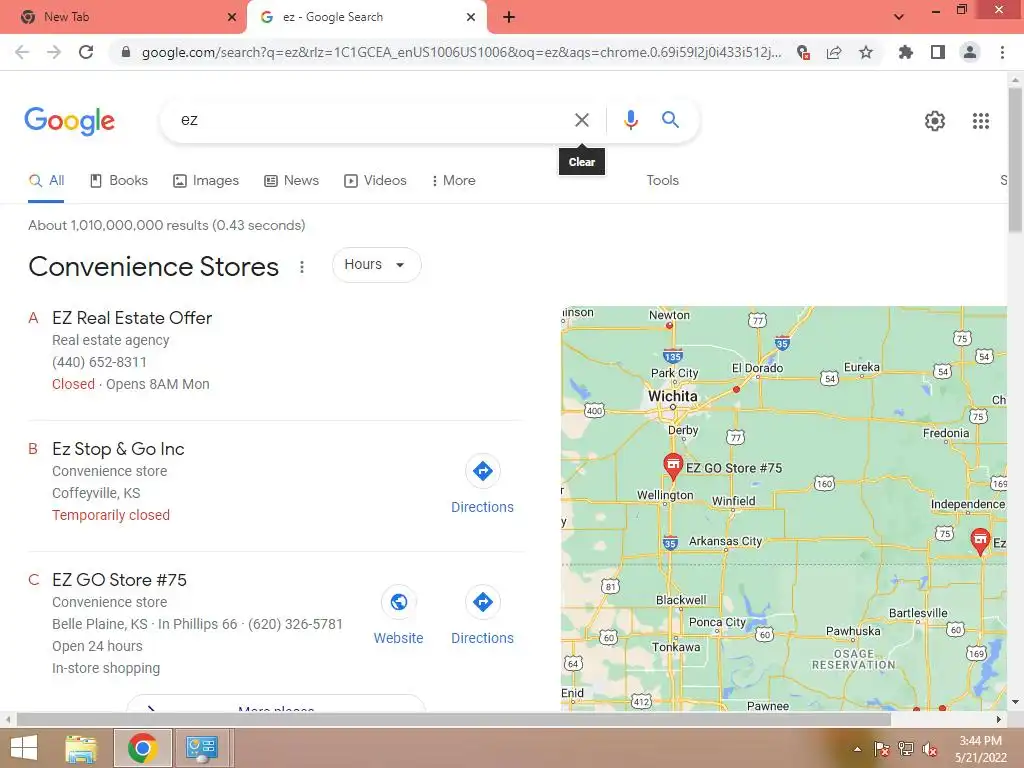Click the horizontal page scrollbar thumb
1024x768 pixels.
[453, 720]
